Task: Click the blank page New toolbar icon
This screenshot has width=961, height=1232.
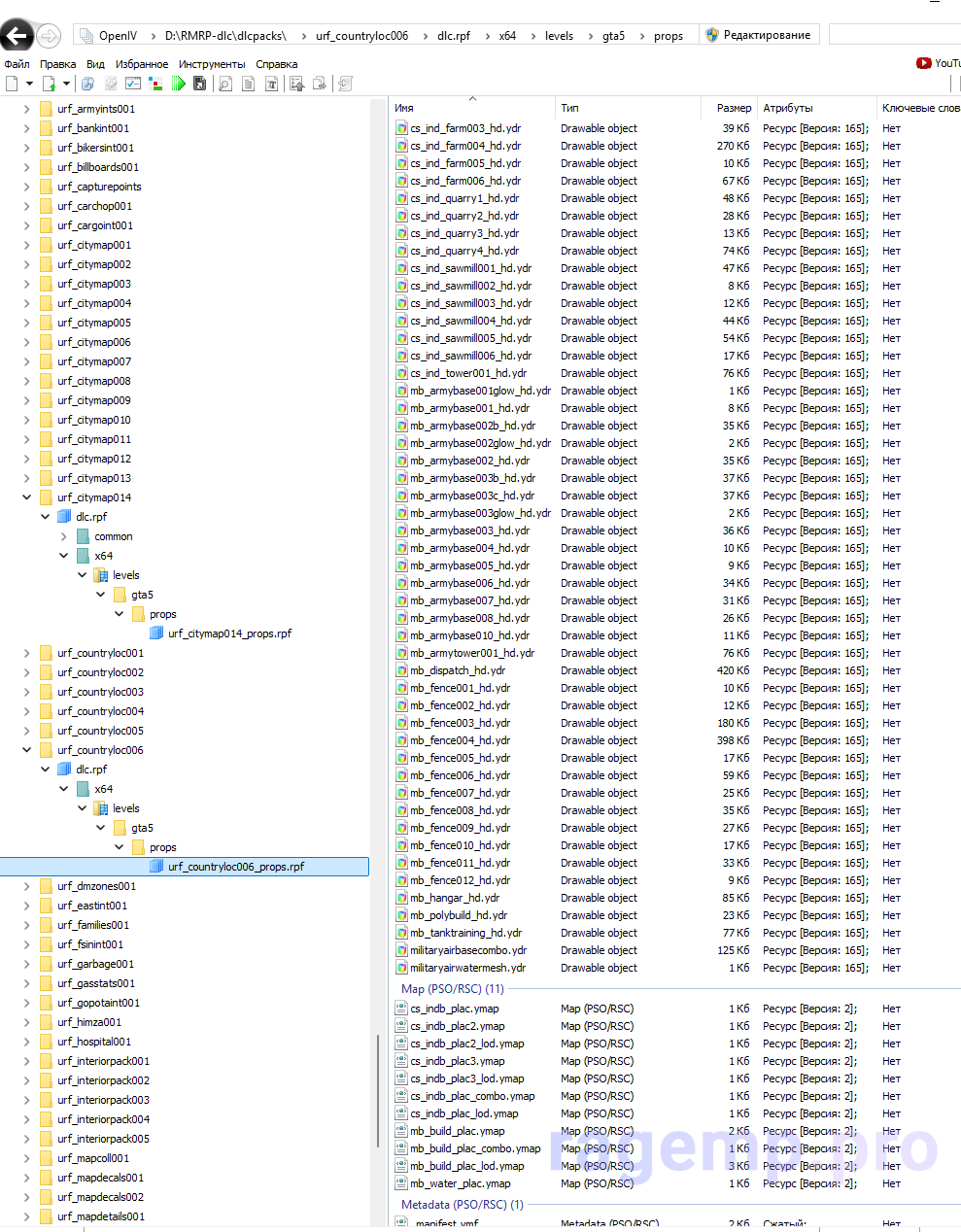Action: pyautogui.click(x=12, y=84)
